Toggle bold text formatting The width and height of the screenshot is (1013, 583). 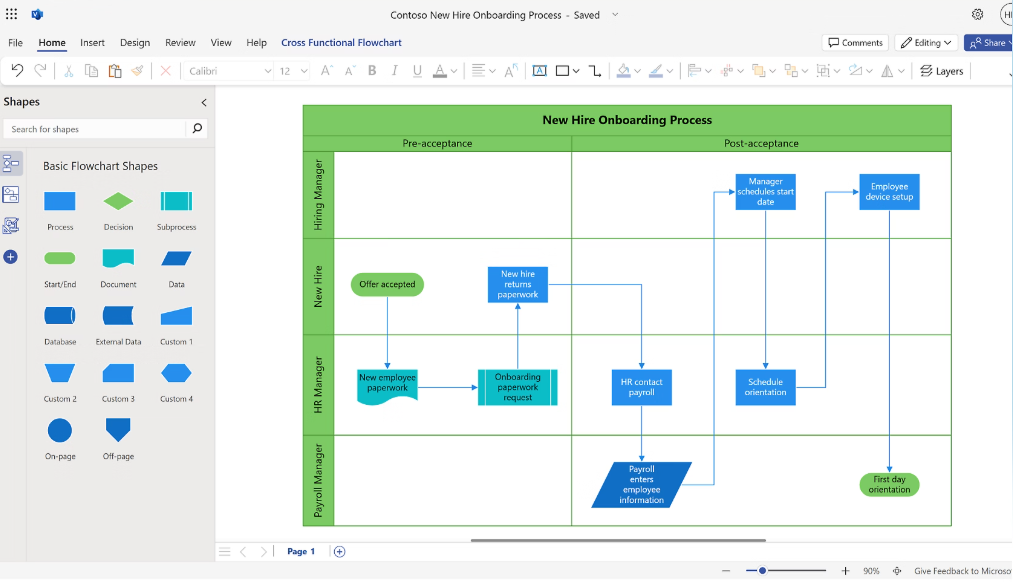(371, 70)
